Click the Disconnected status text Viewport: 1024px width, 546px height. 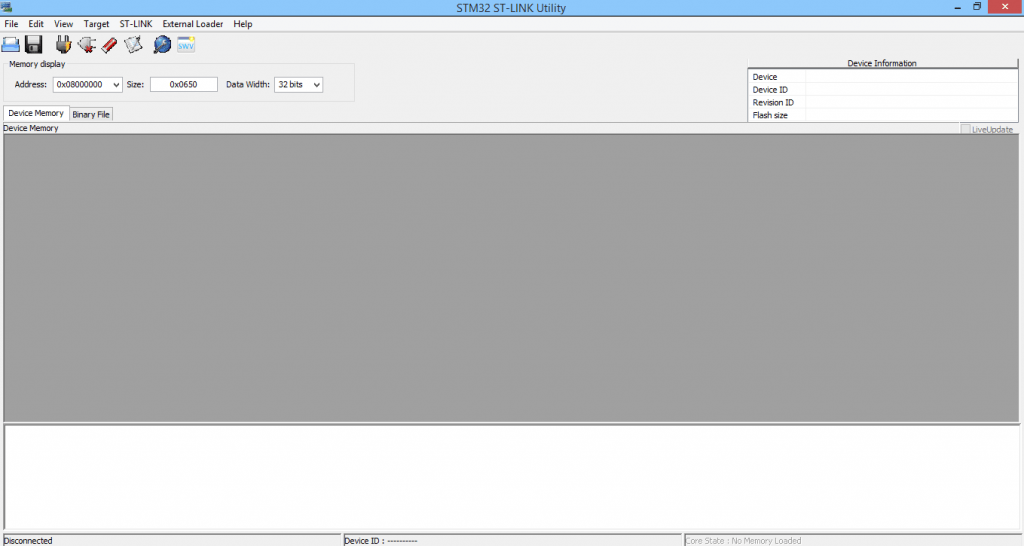(x=28, y=541)
